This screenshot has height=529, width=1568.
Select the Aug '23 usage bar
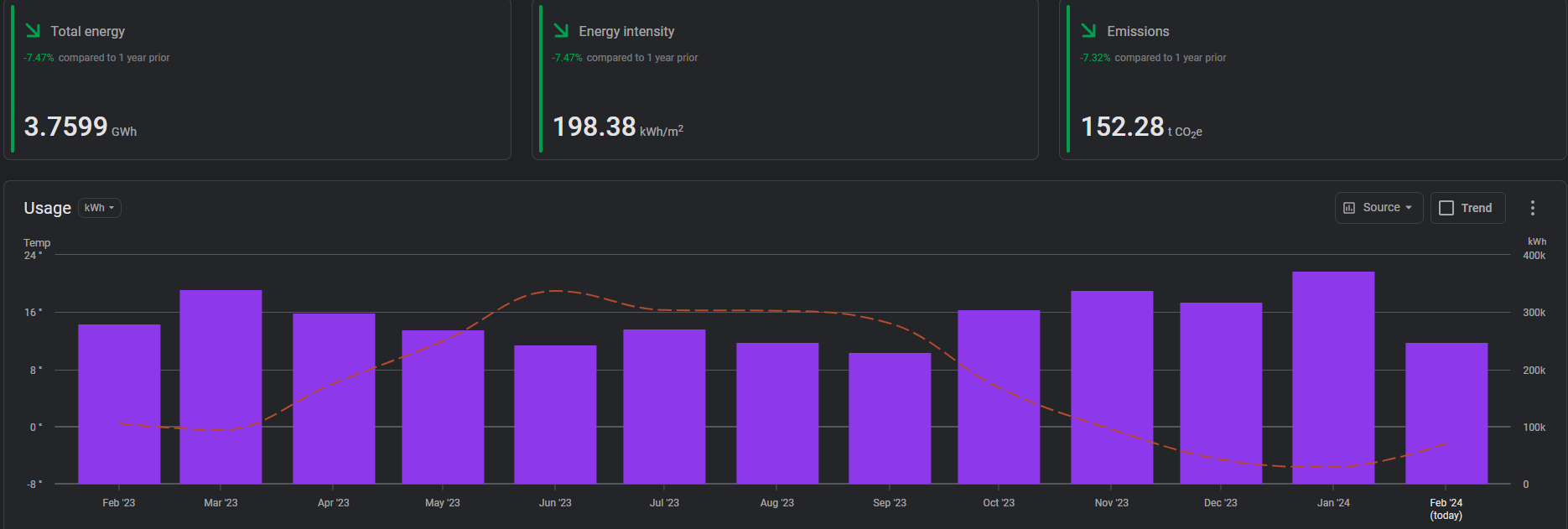pyautogui.click(x=777, y=413)
